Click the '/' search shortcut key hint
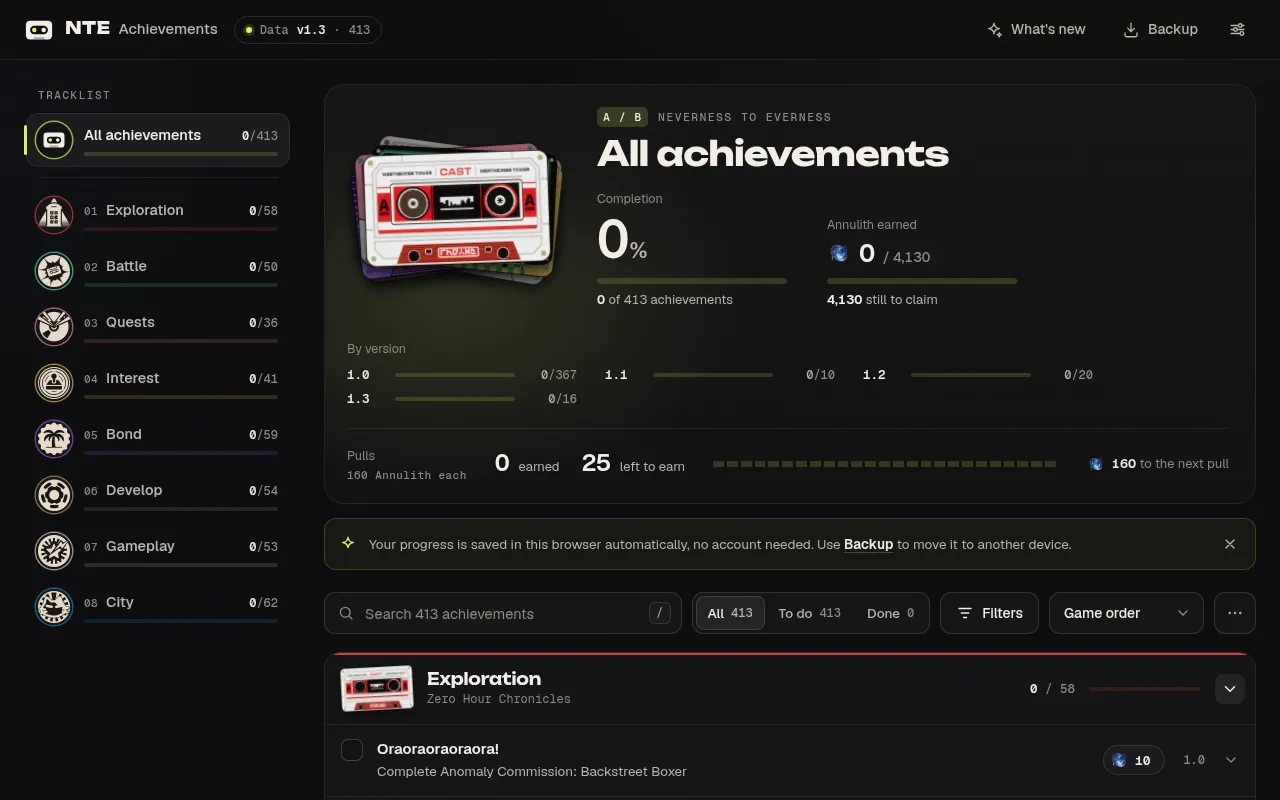 point(660,613)
